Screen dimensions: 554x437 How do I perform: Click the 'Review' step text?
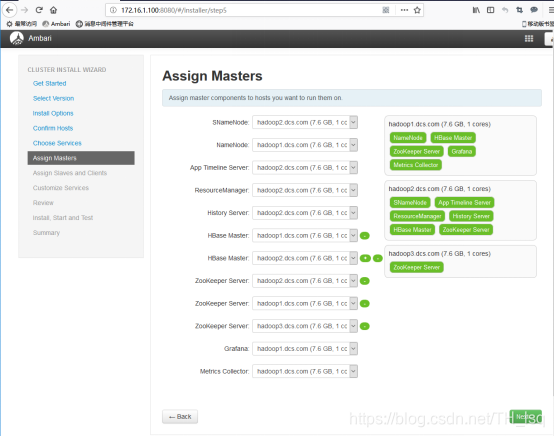coord(43,203)
